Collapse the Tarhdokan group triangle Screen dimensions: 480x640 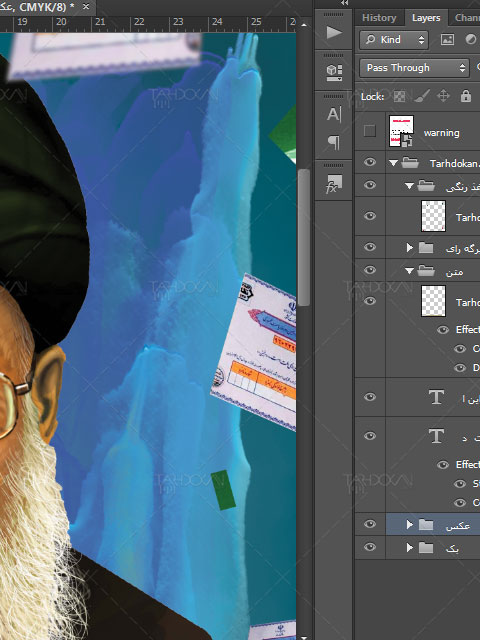[393, 163]
